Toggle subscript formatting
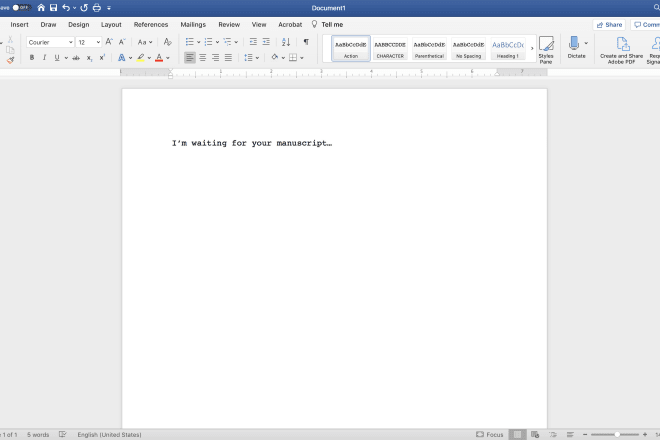This screenshot has height=440, width=660. point(89,58)
